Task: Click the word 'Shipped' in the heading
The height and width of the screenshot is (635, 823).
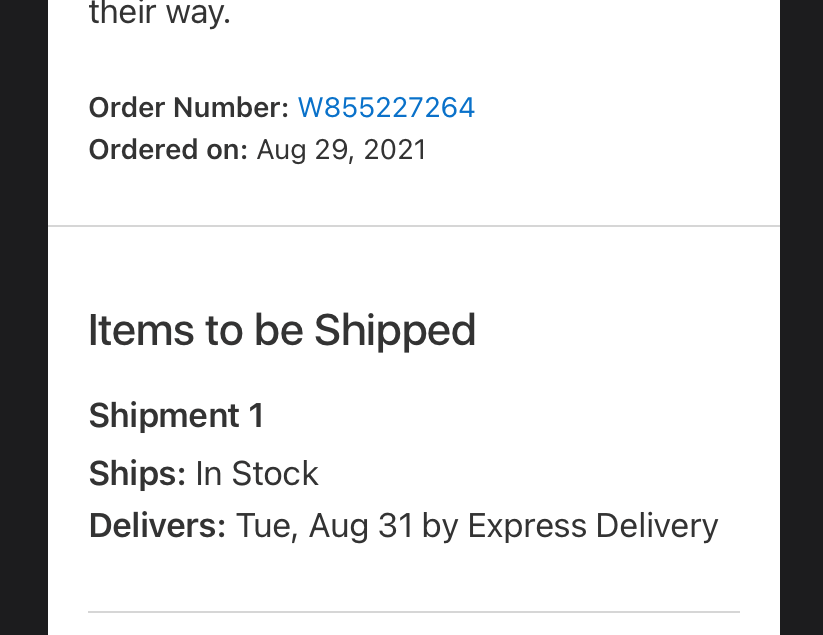Action: point(395,332)
